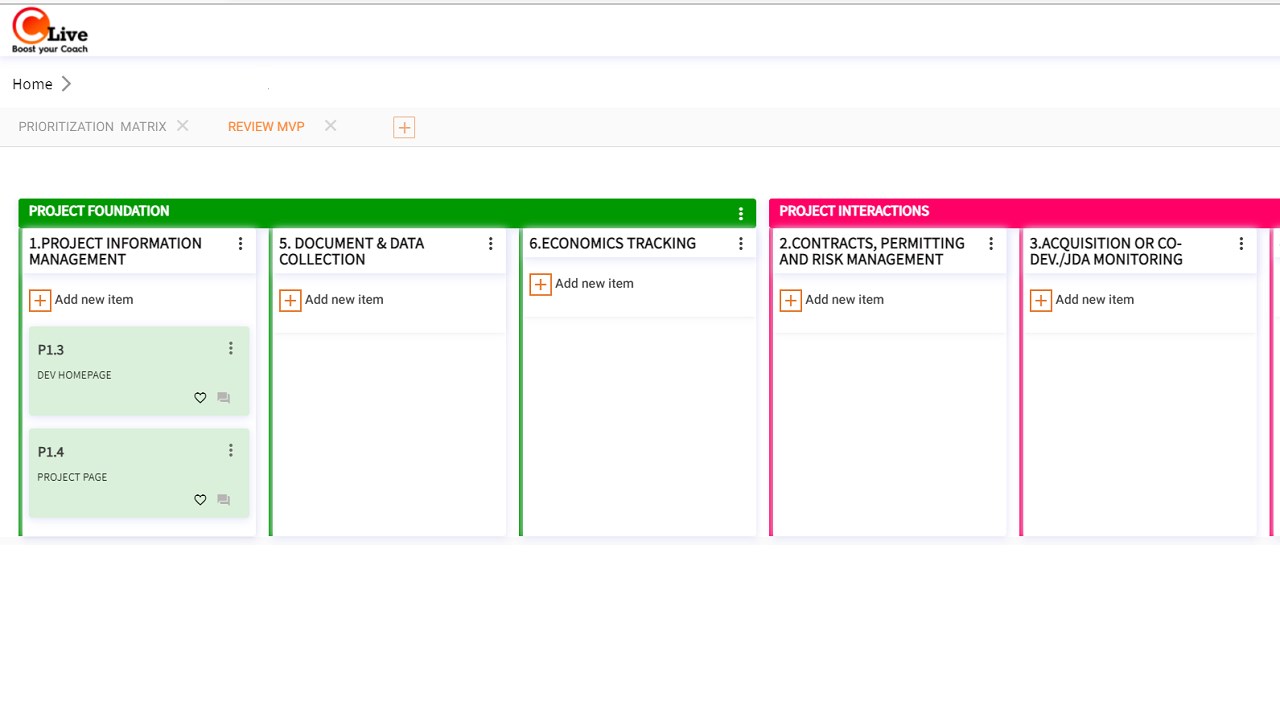
Task: Open P1.3 card options menu
Action: 230,348
